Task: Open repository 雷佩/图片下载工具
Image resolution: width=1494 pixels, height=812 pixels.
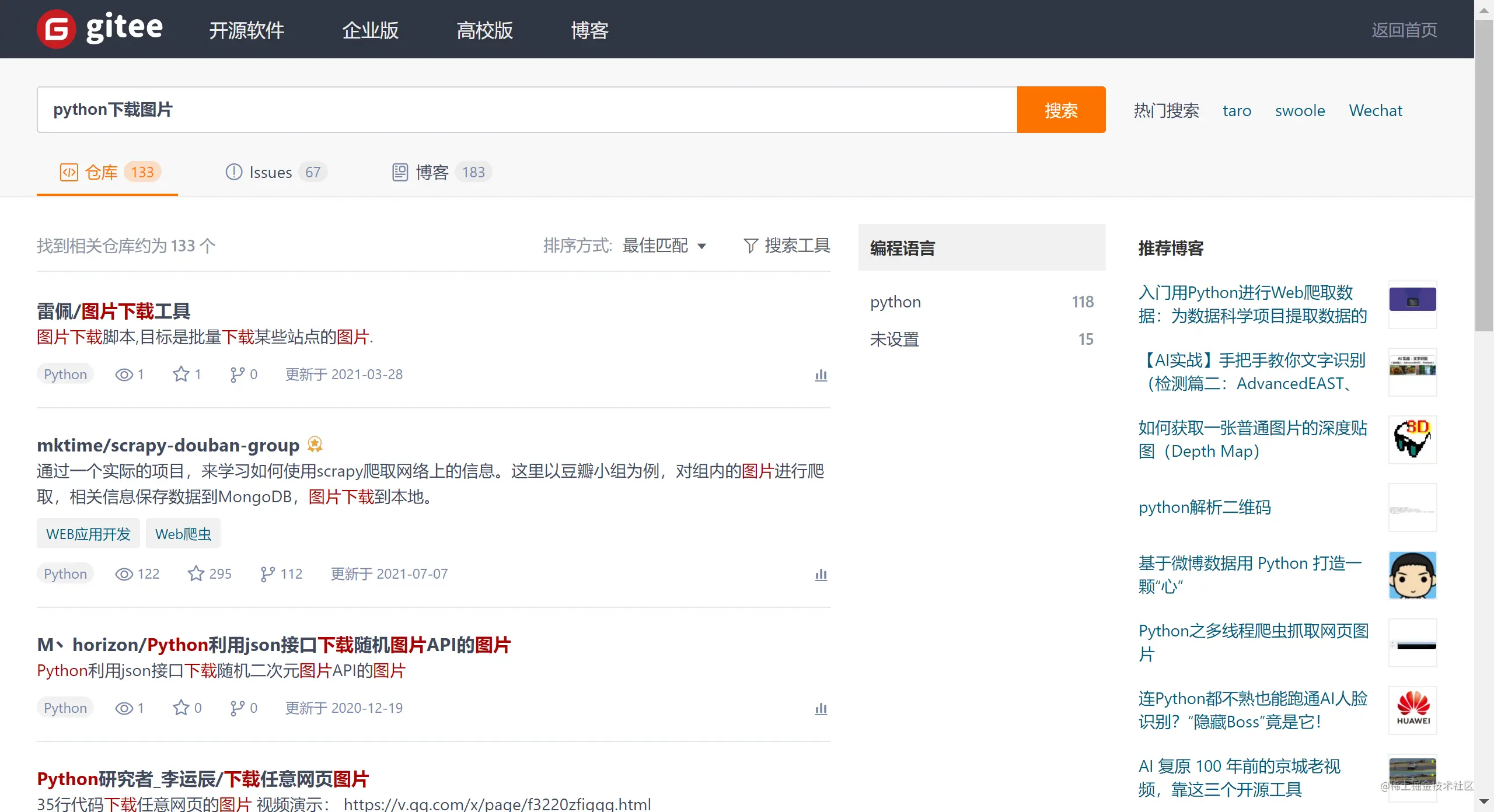Action: click(113, 311)
